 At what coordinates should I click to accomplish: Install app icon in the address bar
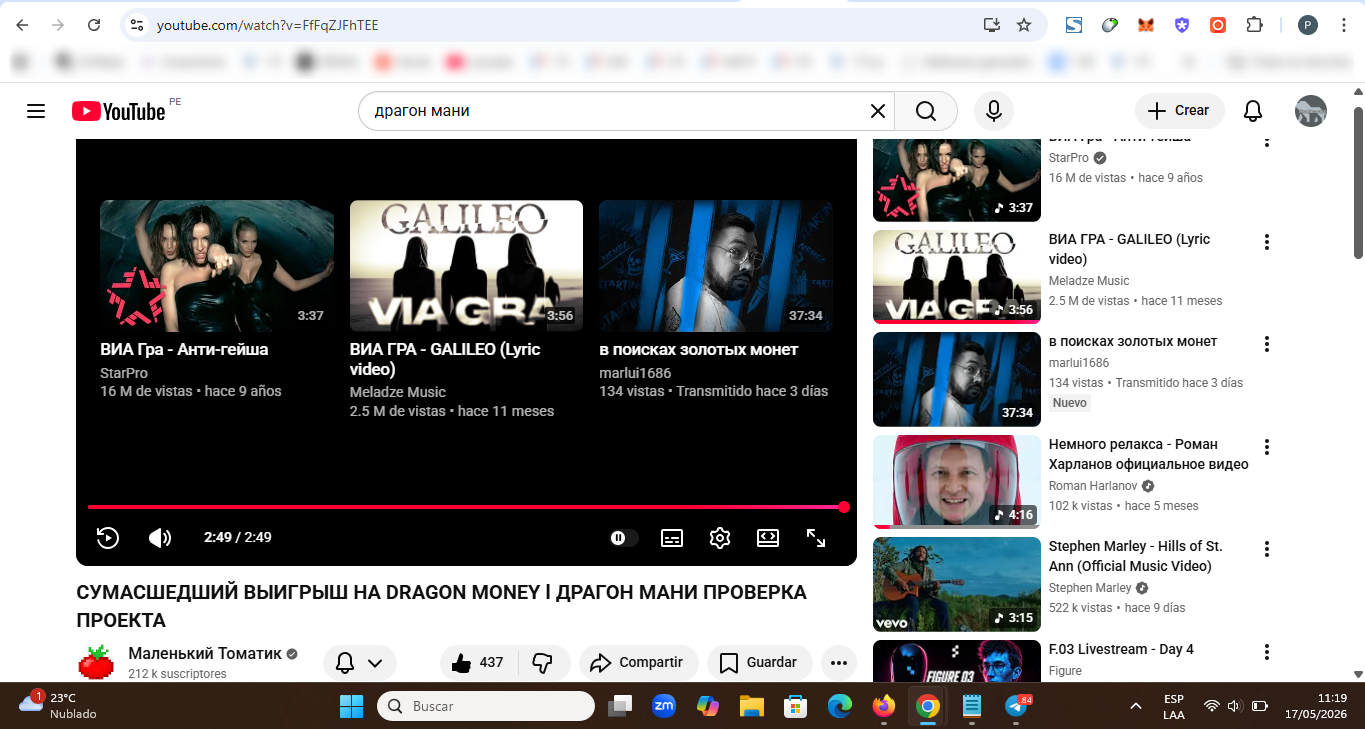992,25
